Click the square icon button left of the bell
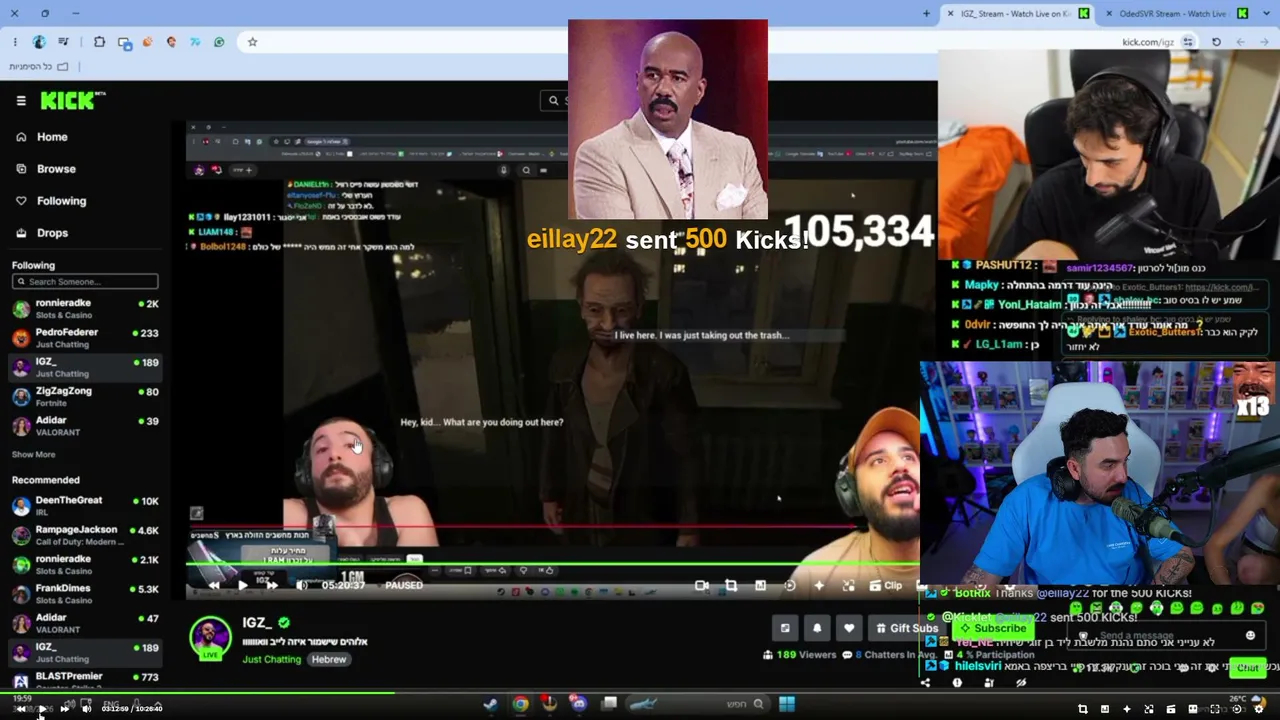 (785, 628)
